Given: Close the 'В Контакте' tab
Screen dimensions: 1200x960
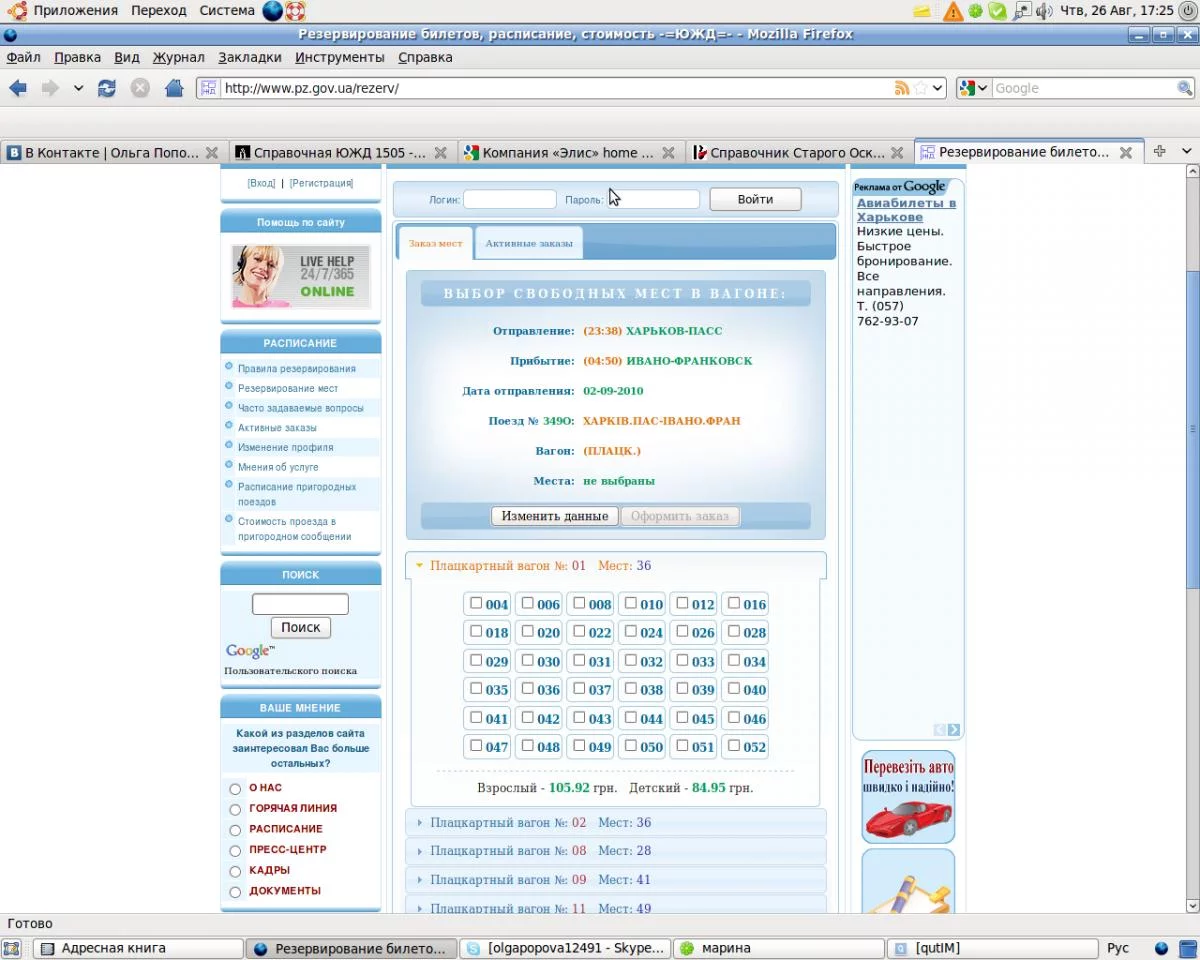Looking at the screenshot, I should tap(212, 153).
